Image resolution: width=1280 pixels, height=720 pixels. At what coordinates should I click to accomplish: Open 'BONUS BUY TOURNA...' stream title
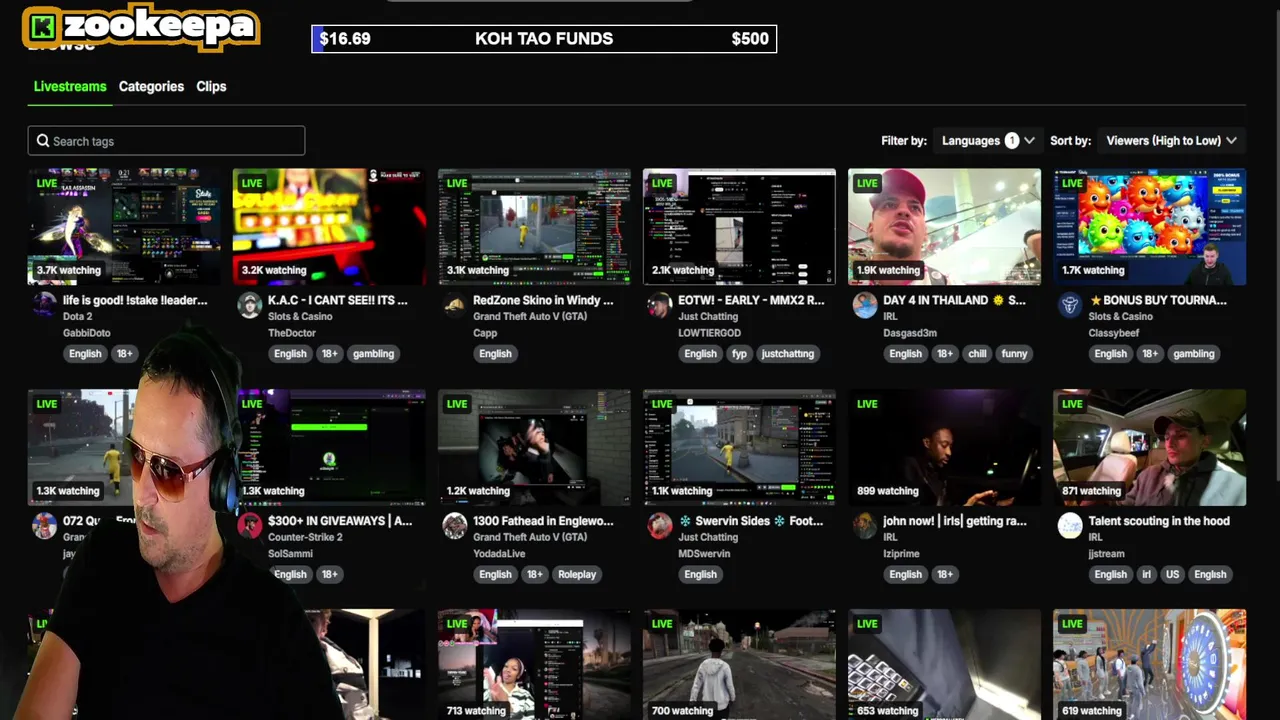(1158, 300)
